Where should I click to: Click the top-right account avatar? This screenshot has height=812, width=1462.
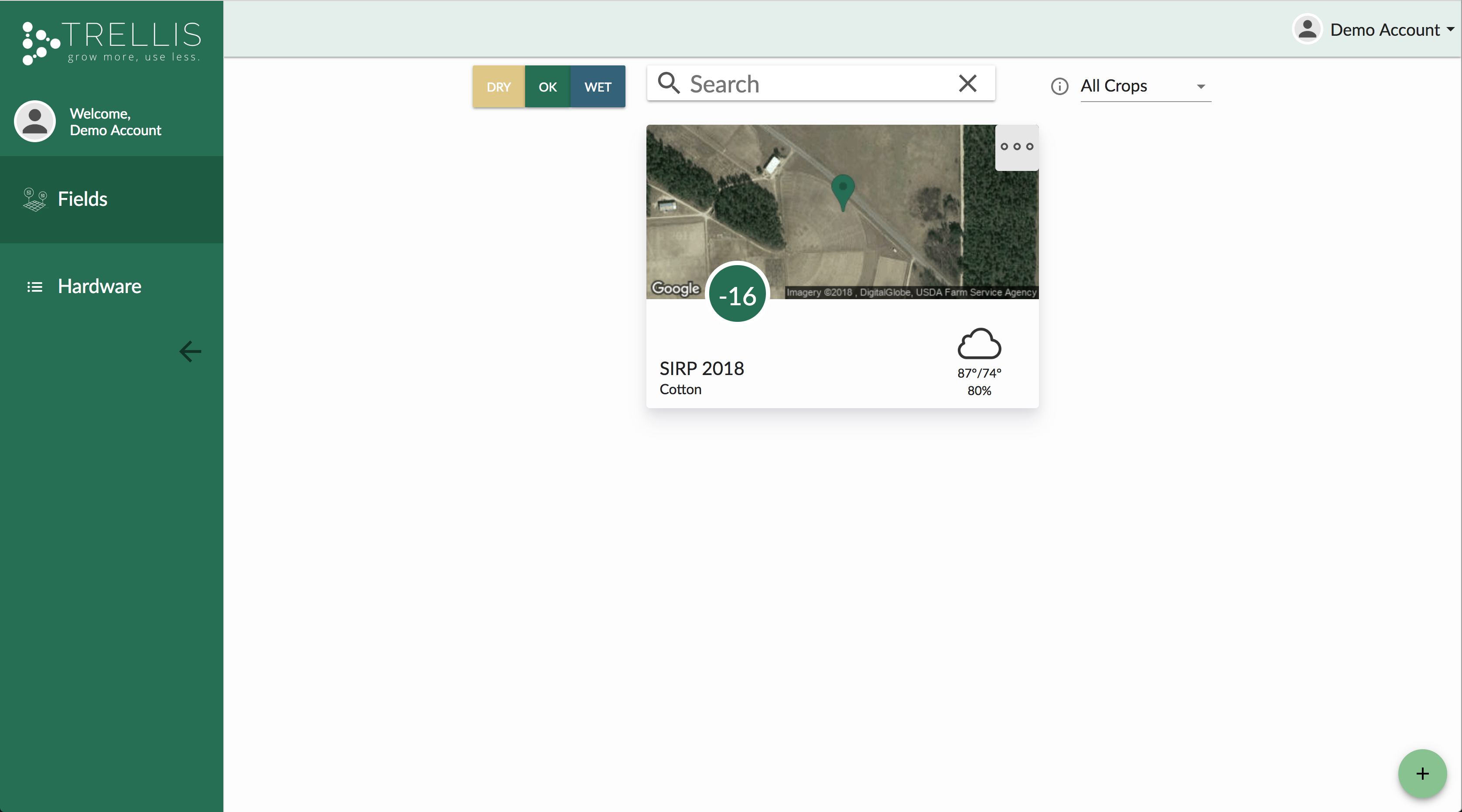tap(1307, 29)
